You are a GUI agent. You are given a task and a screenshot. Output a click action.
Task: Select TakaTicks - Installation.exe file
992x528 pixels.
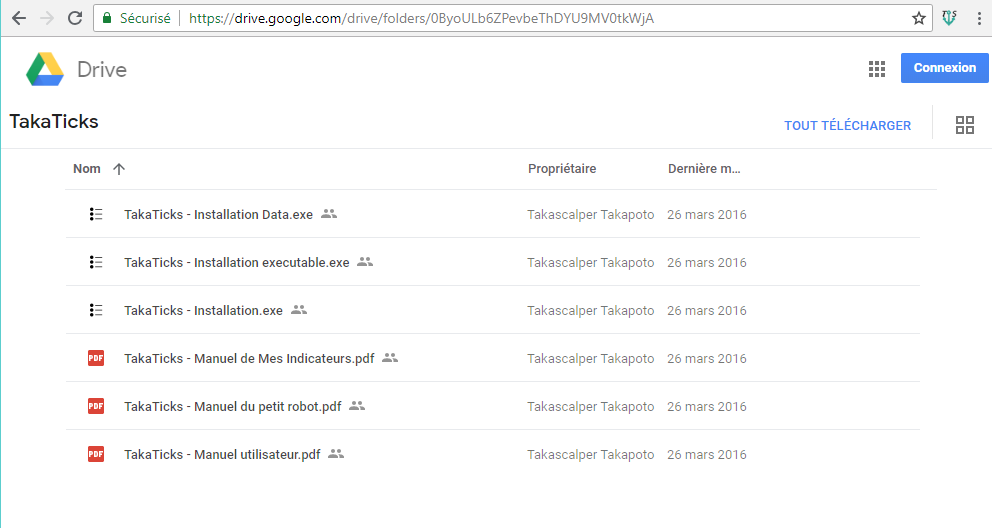tap(203, 310)
